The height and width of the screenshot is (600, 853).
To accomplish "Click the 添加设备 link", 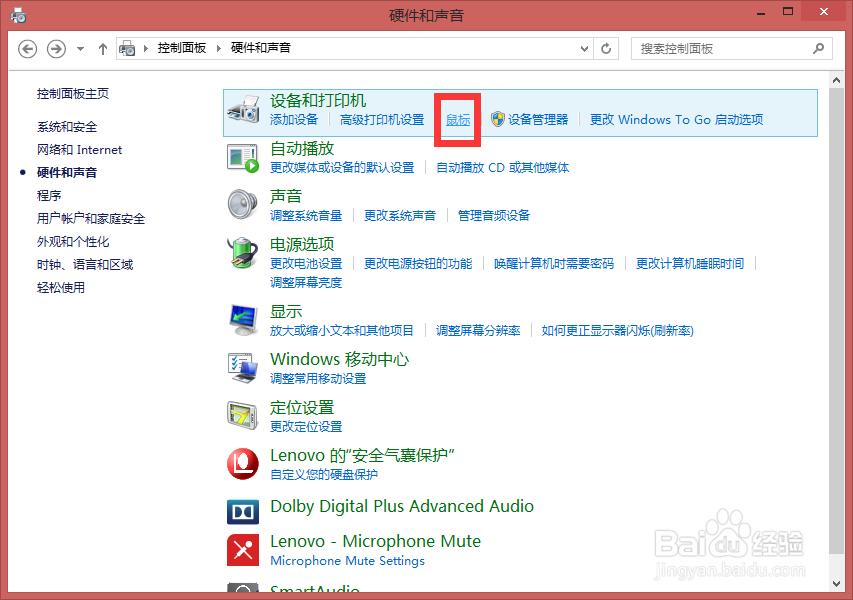I will (x=294, y=119).
